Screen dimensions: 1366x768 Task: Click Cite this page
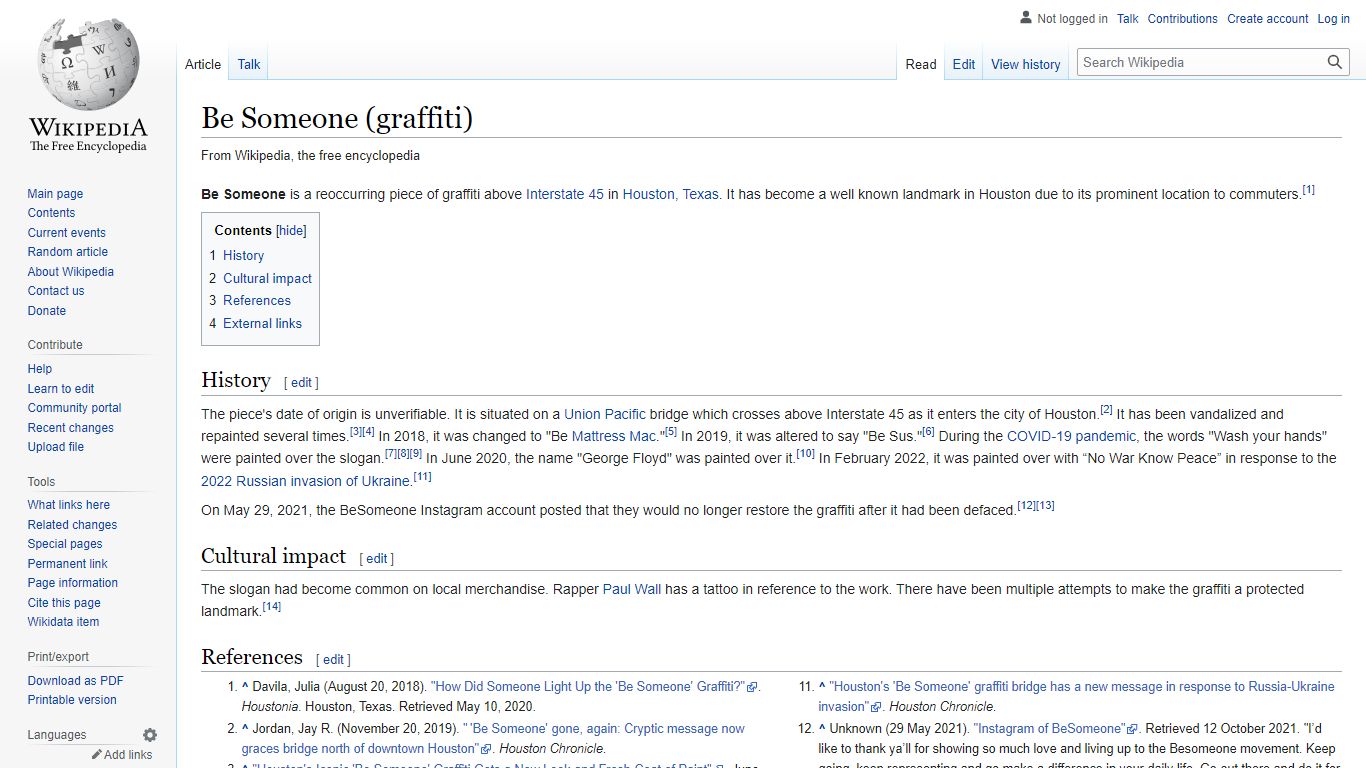(x=64, y=603)
